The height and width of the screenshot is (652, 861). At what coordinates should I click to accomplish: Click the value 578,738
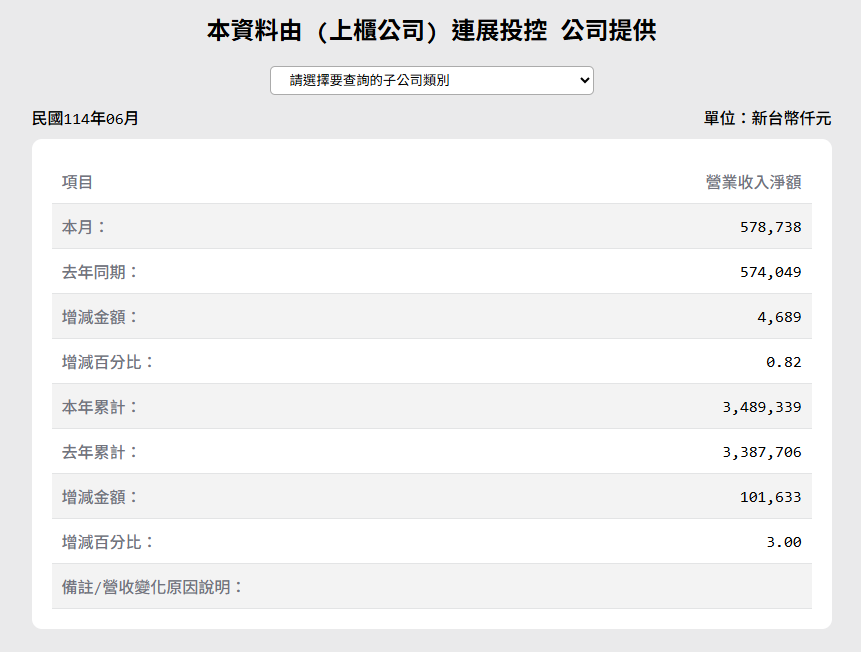click(x=770, y=227)
